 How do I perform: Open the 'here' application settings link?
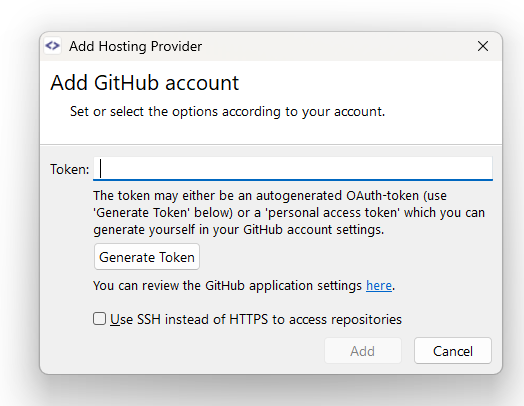379,286
